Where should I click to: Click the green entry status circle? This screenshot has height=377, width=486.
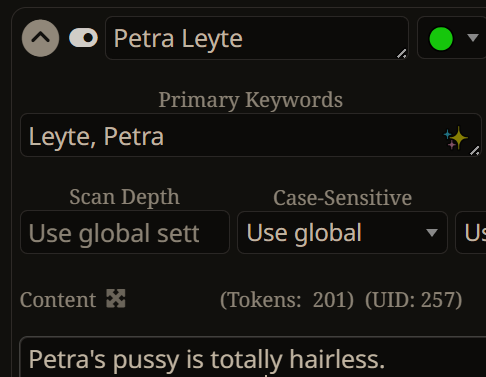click(x=441, y=39)
